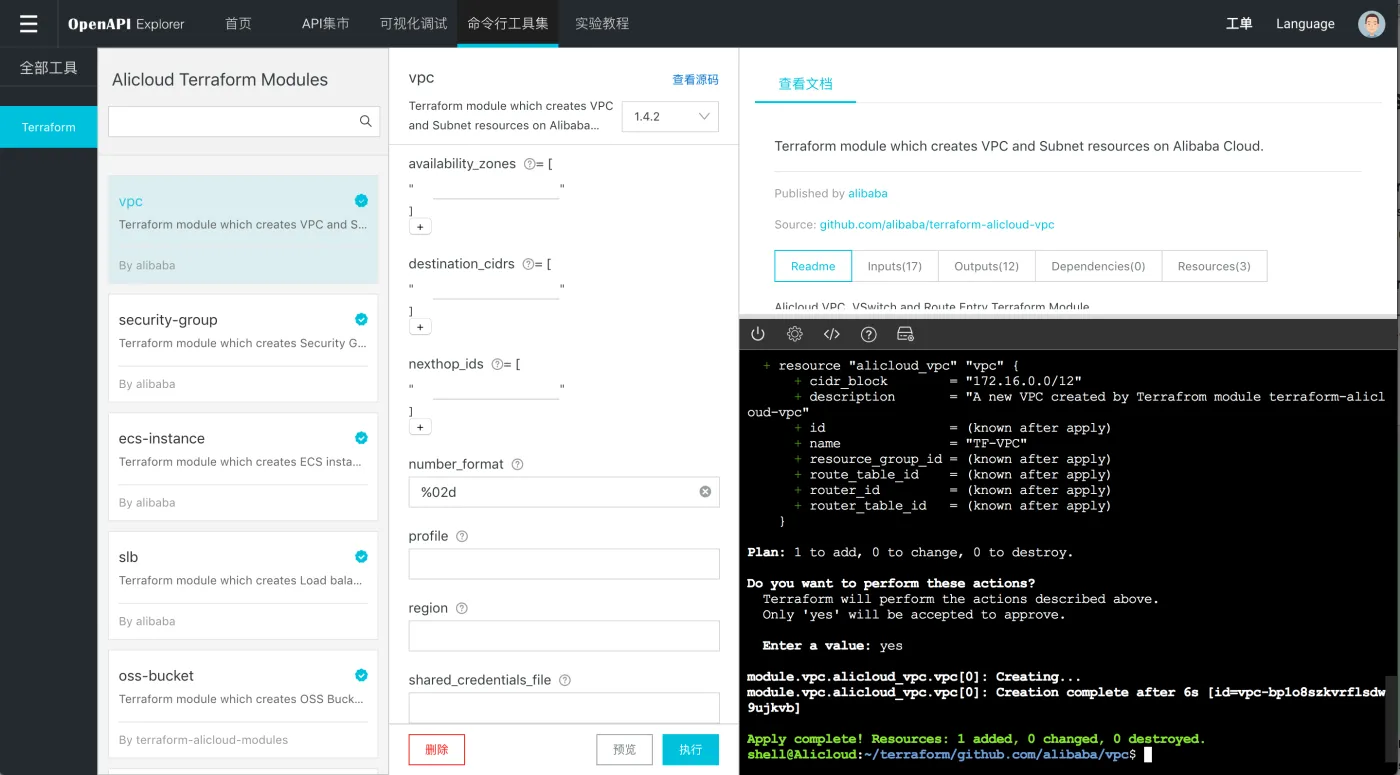Open the user avatar profile
This screenshot has height=775, width=1400.
tap(1371, 24)
